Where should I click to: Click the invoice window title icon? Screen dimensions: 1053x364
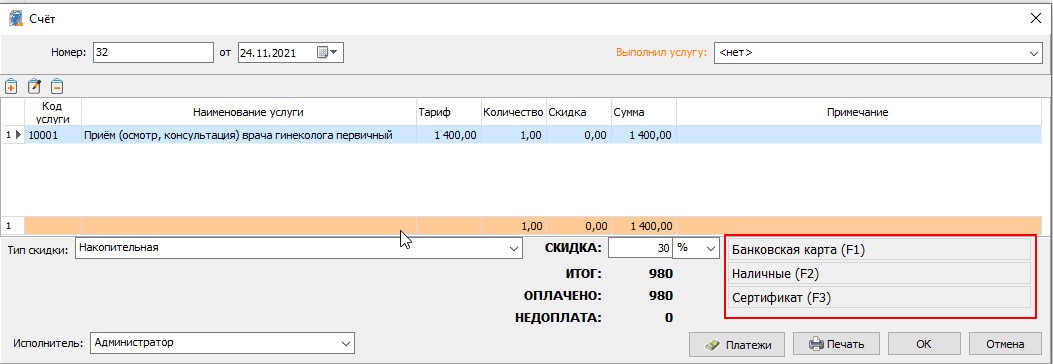16,18
